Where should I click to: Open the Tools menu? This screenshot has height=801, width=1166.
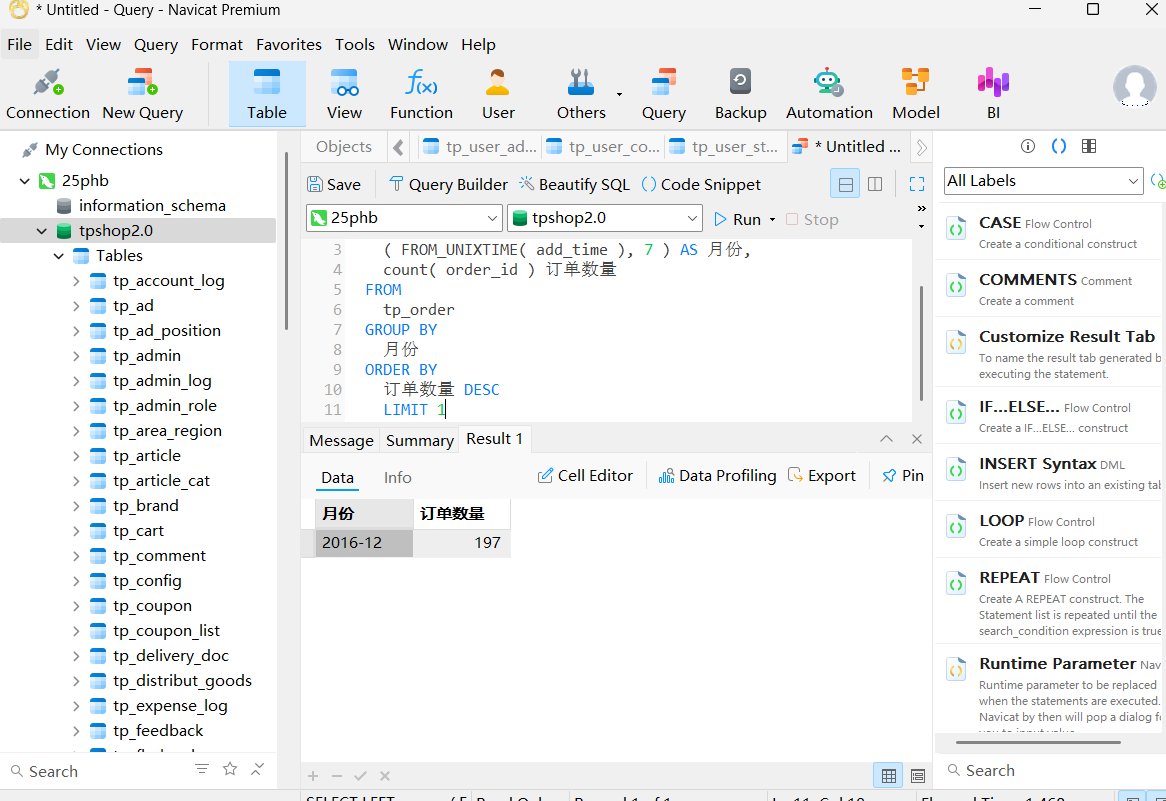pyautogui.click(x=355, y=45)
